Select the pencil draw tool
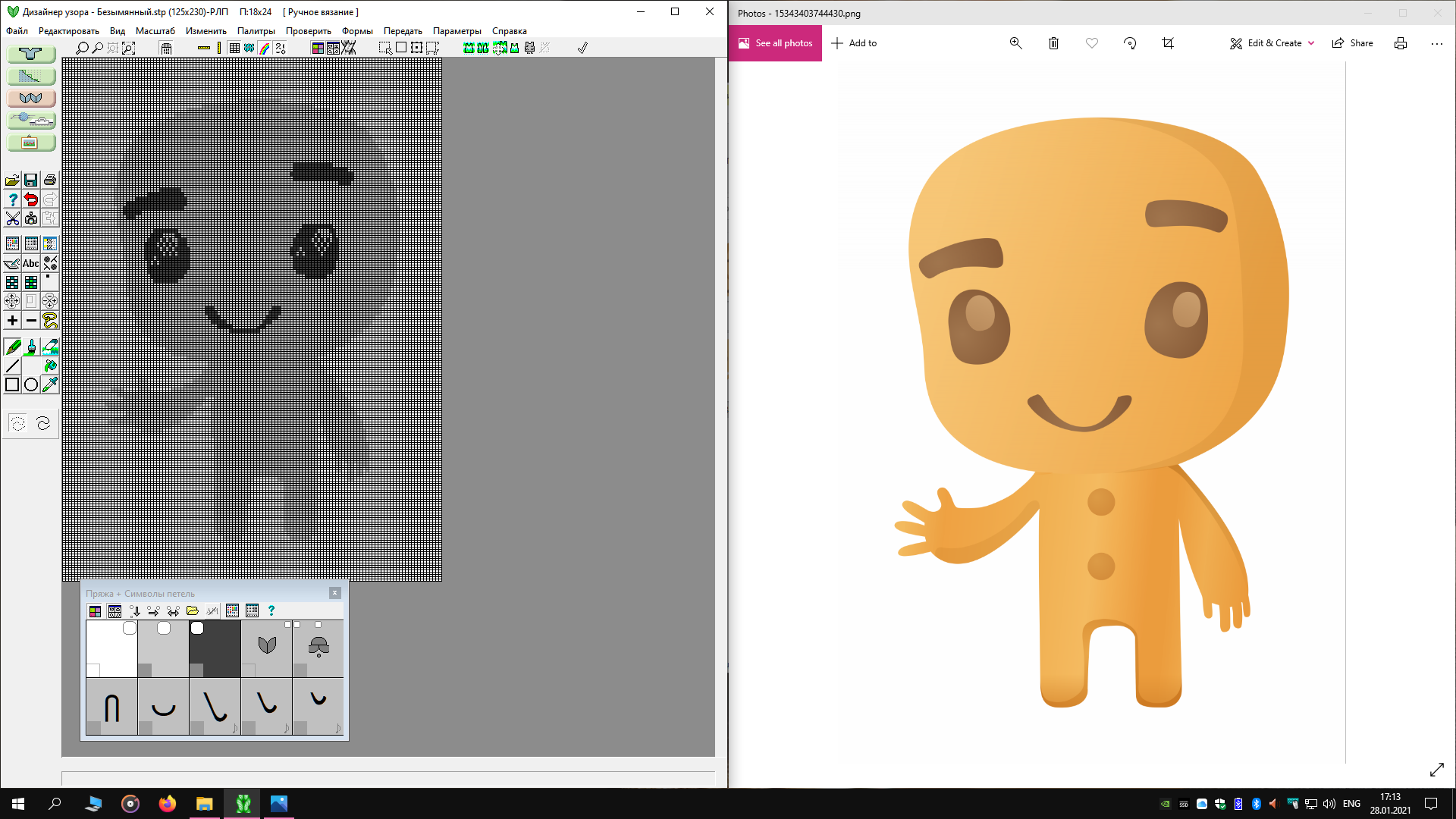 point(12,347)
